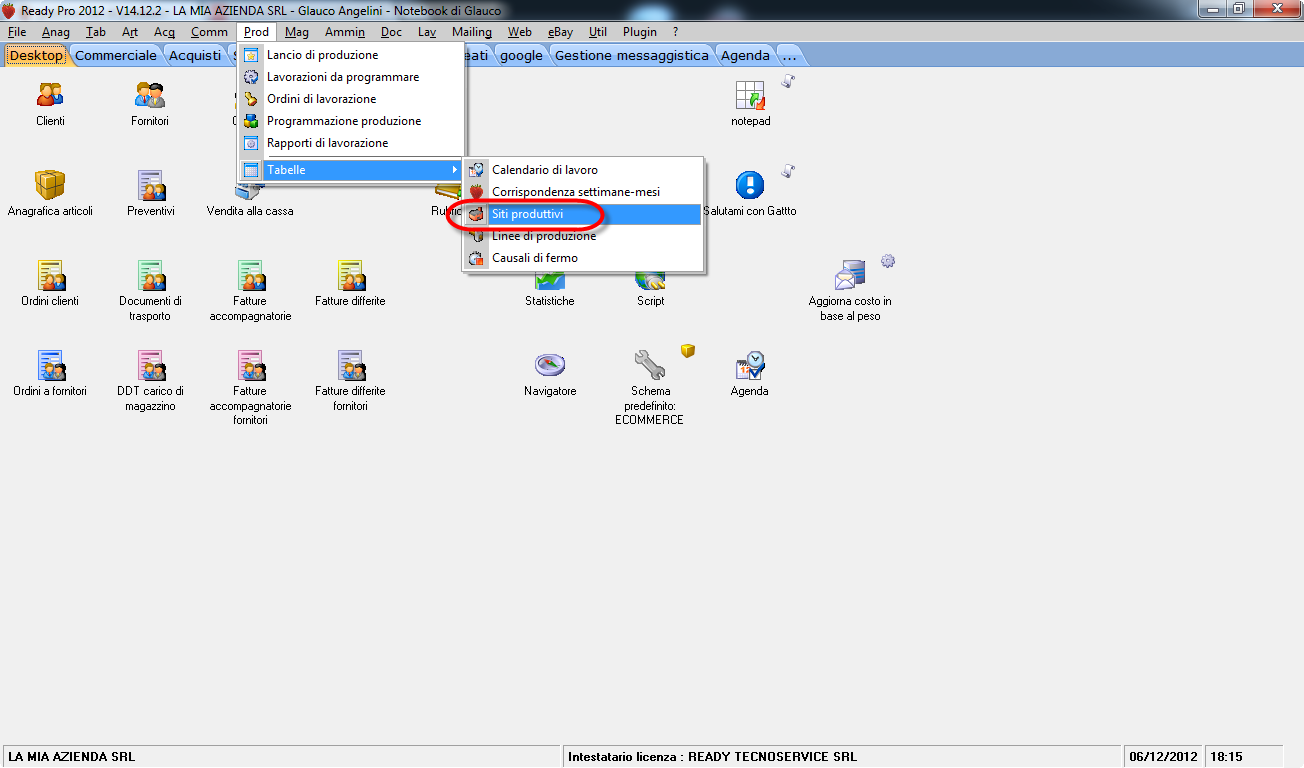Open Ordini a fornitori icon
Screen dimensions: 1304x768
[x=50, y=366]
